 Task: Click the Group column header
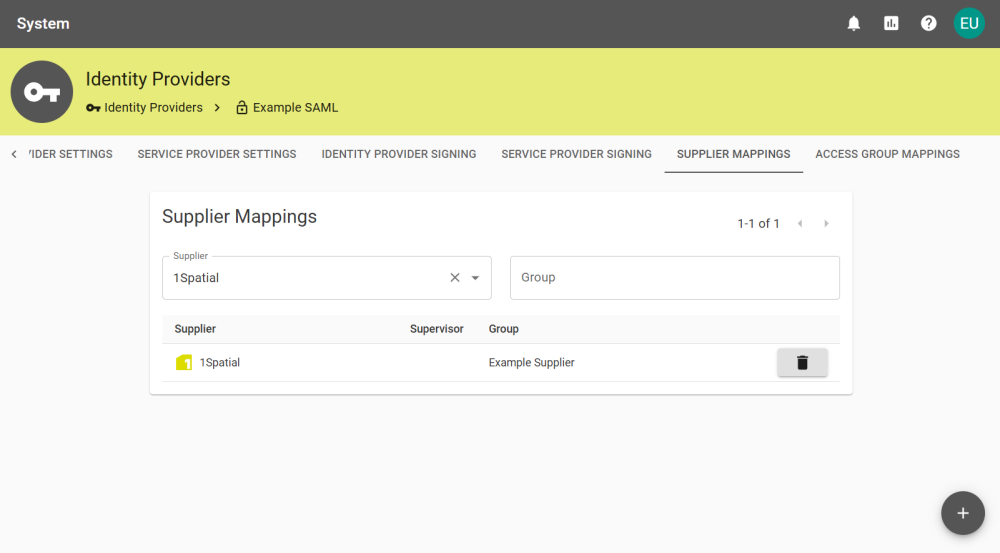coord(503,329)
